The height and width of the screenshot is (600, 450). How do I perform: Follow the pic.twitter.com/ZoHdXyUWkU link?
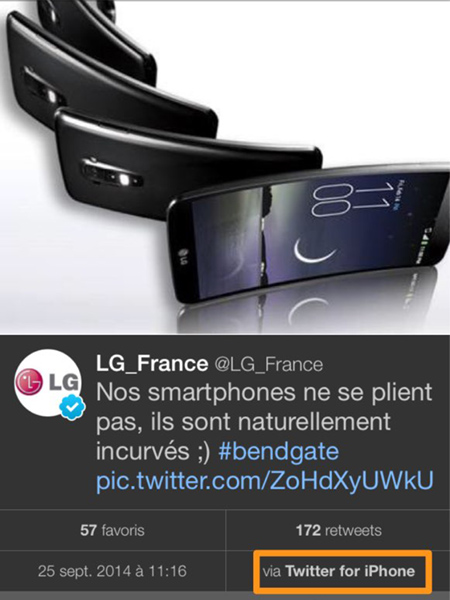pos(264,481)
